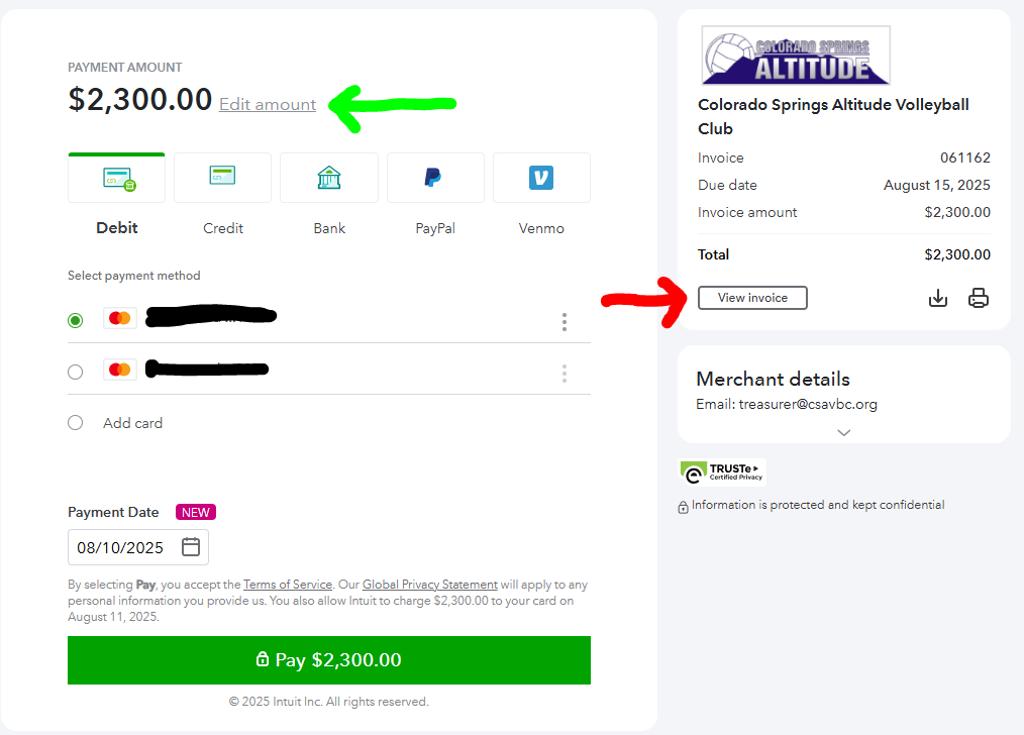Select the Bank payment icon
1024x735 pixels.
coord(329,178)
